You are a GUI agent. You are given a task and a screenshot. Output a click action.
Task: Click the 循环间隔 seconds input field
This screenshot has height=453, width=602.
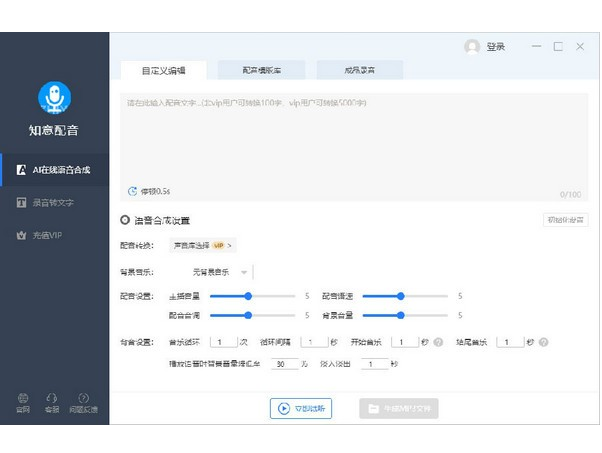click(x=314, y=342)
